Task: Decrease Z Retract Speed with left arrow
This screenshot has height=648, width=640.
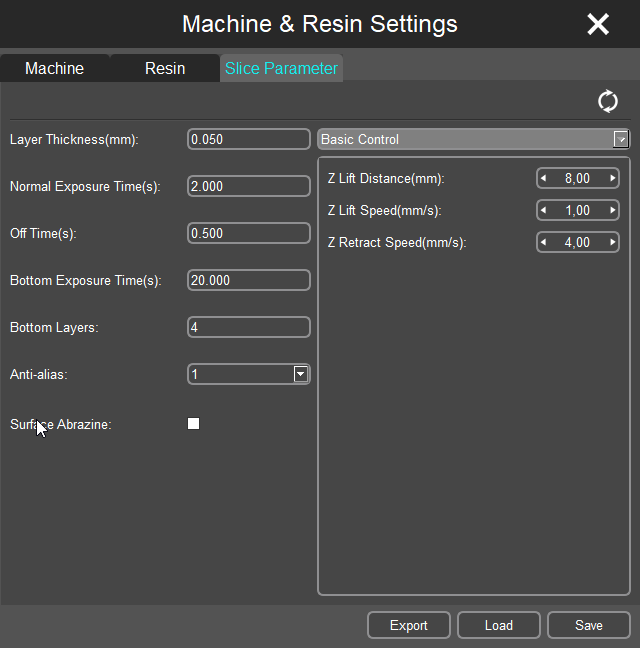Action: coord(543,242)
